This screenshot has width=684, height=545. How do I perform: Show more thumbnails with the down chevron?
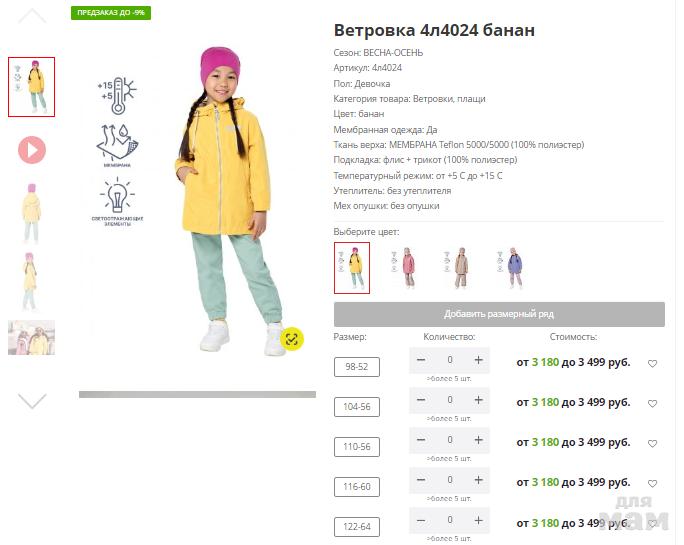[x=32, y=401]
